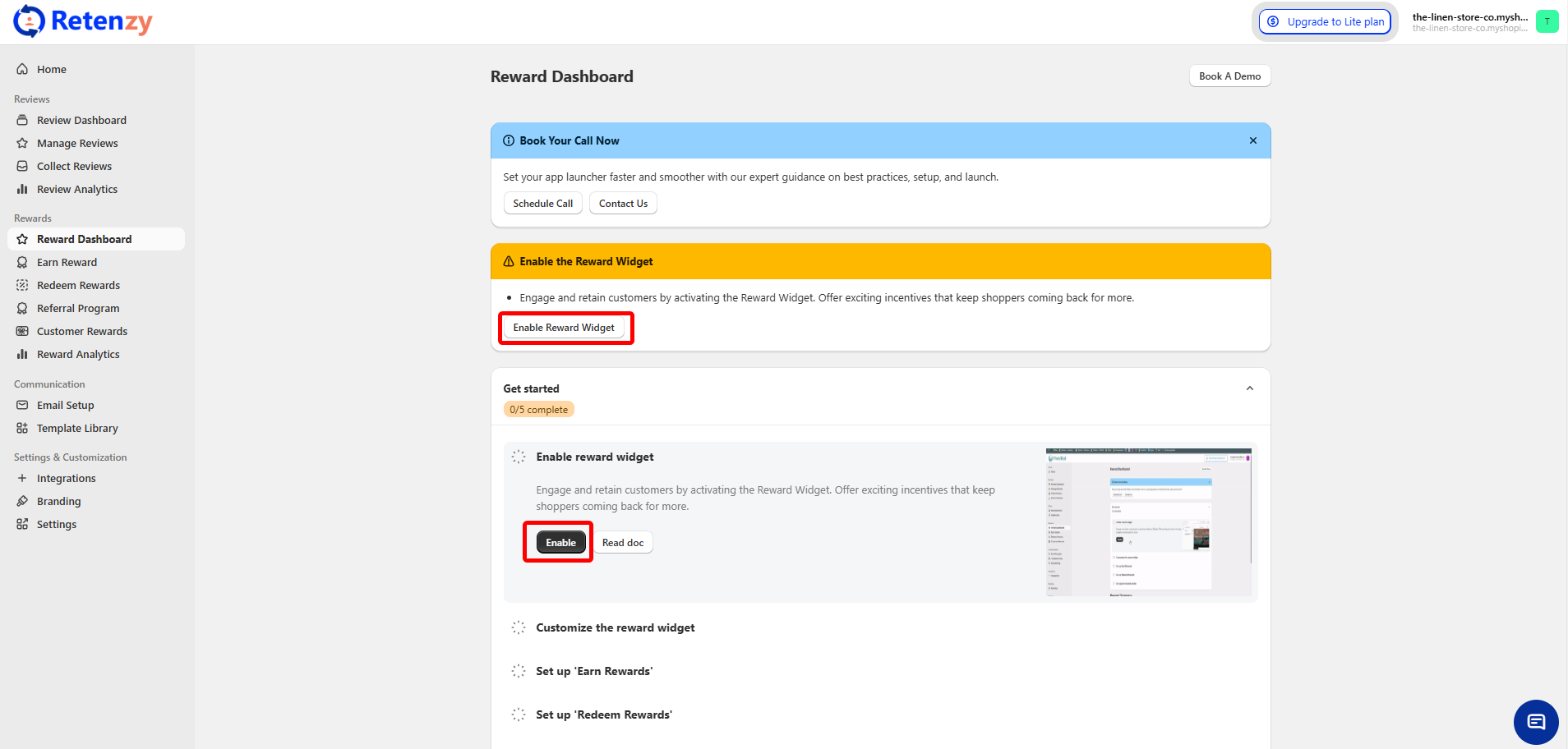Dismiss the Book Your Call Now banner
The height and width of the screenshot is (749, 1568).
tap(1252, 141)
